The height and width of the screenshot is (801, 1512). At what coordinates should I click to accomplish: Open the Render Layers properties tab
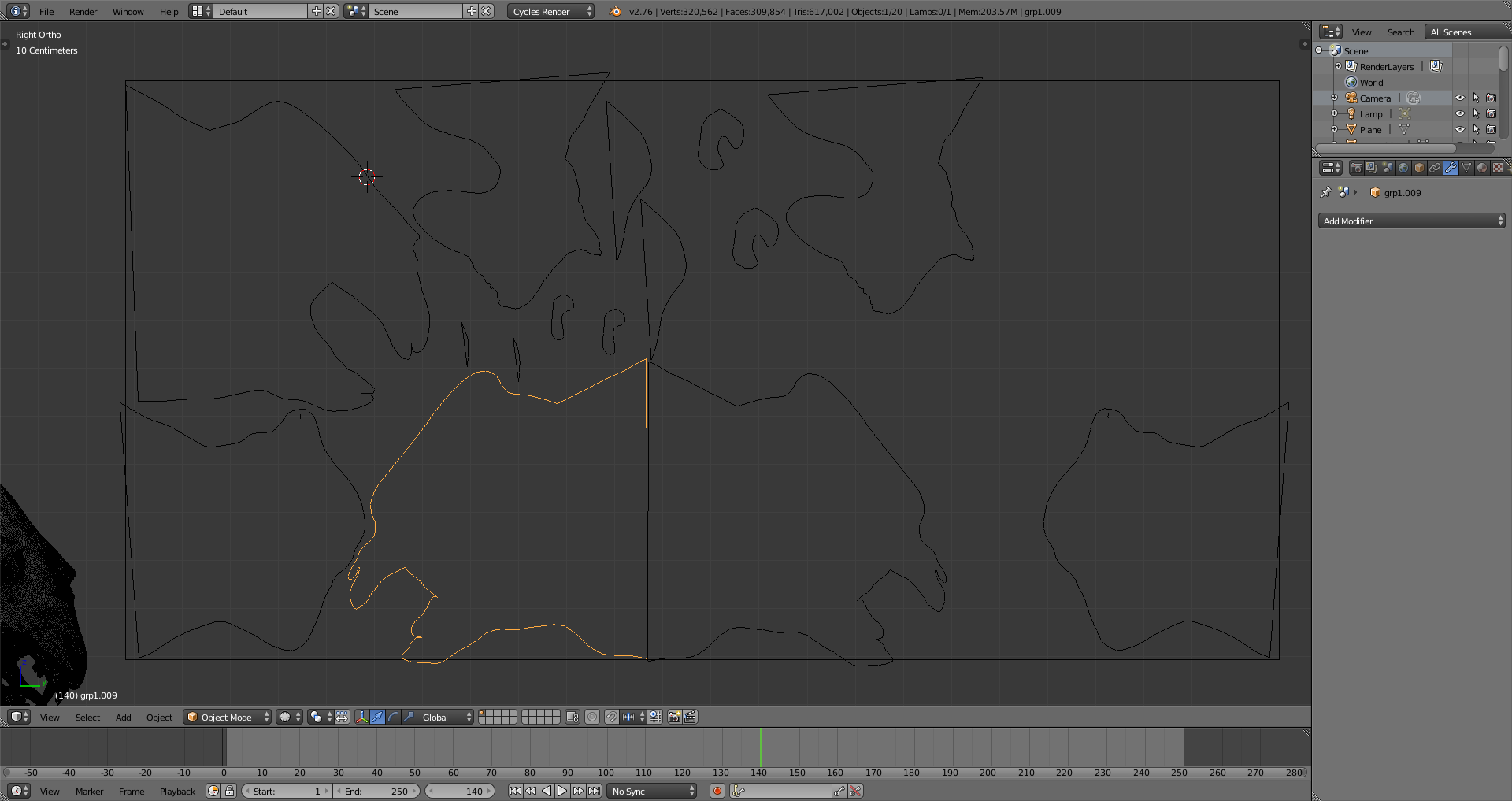click(x=1372, y=168)
